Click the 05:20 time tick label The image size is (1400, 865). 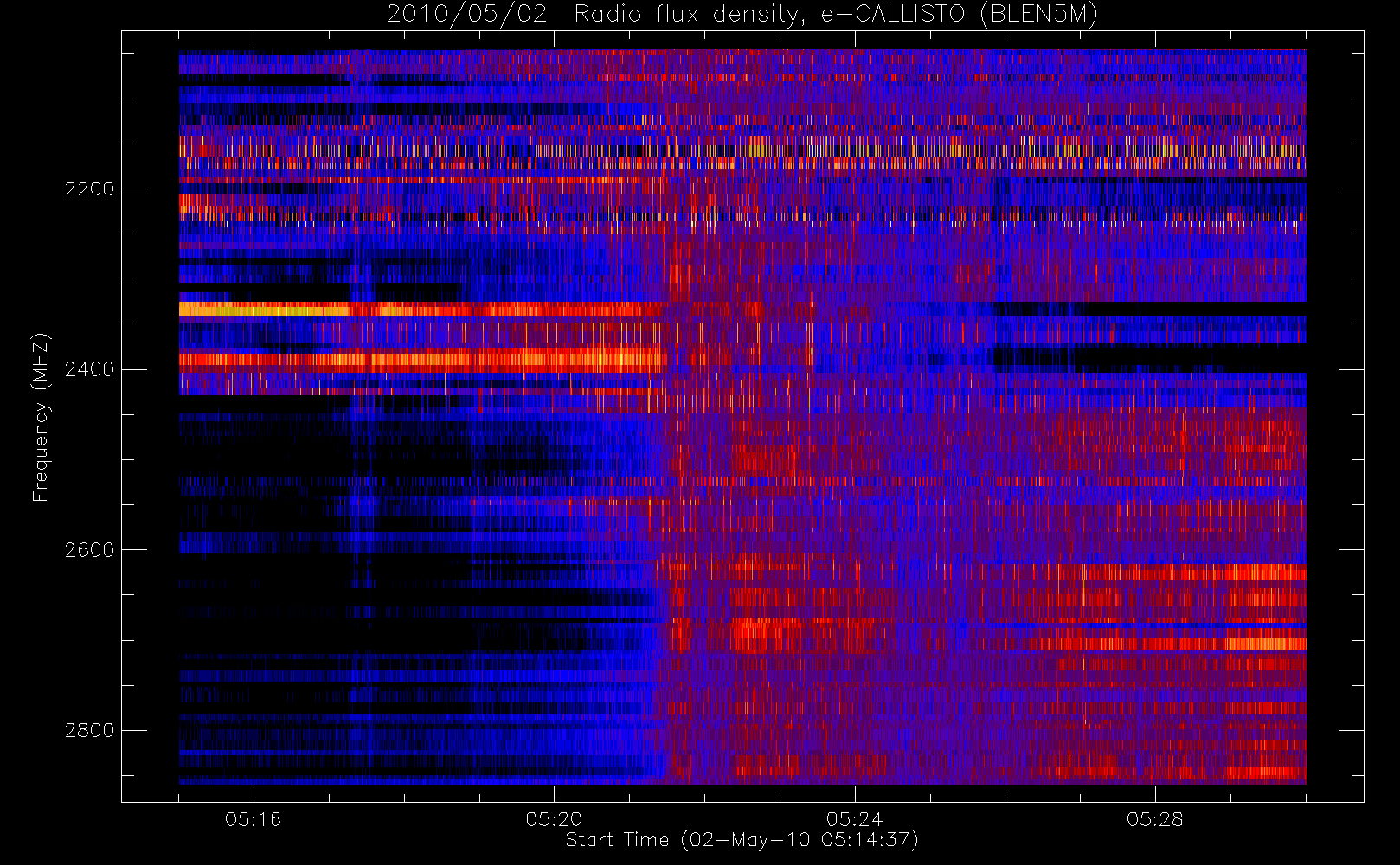pyautogui.click(x=554, y=819)
